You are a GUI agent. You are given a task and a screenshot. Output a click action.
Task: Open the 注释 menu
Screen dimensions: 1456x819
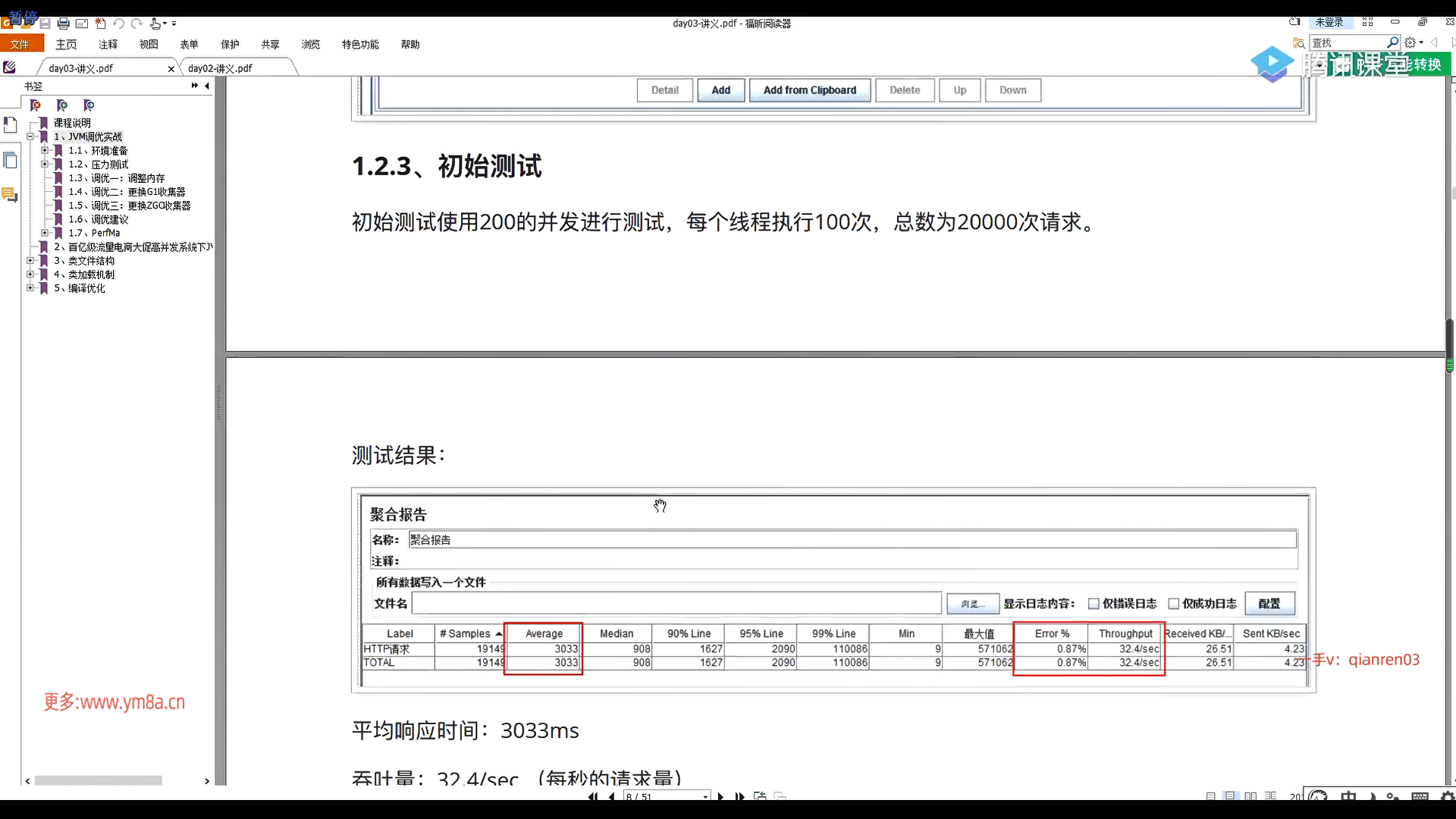(x=108, y=45)
